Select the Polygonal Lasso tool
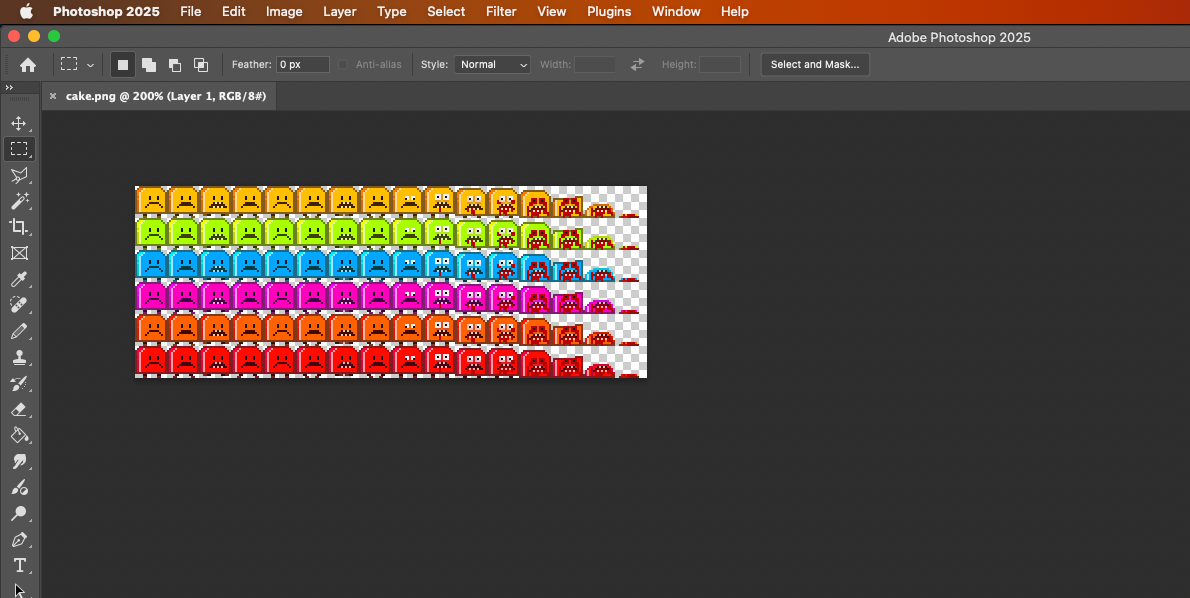The height and width of the screenshot is (598, 1190). (19, 175)
